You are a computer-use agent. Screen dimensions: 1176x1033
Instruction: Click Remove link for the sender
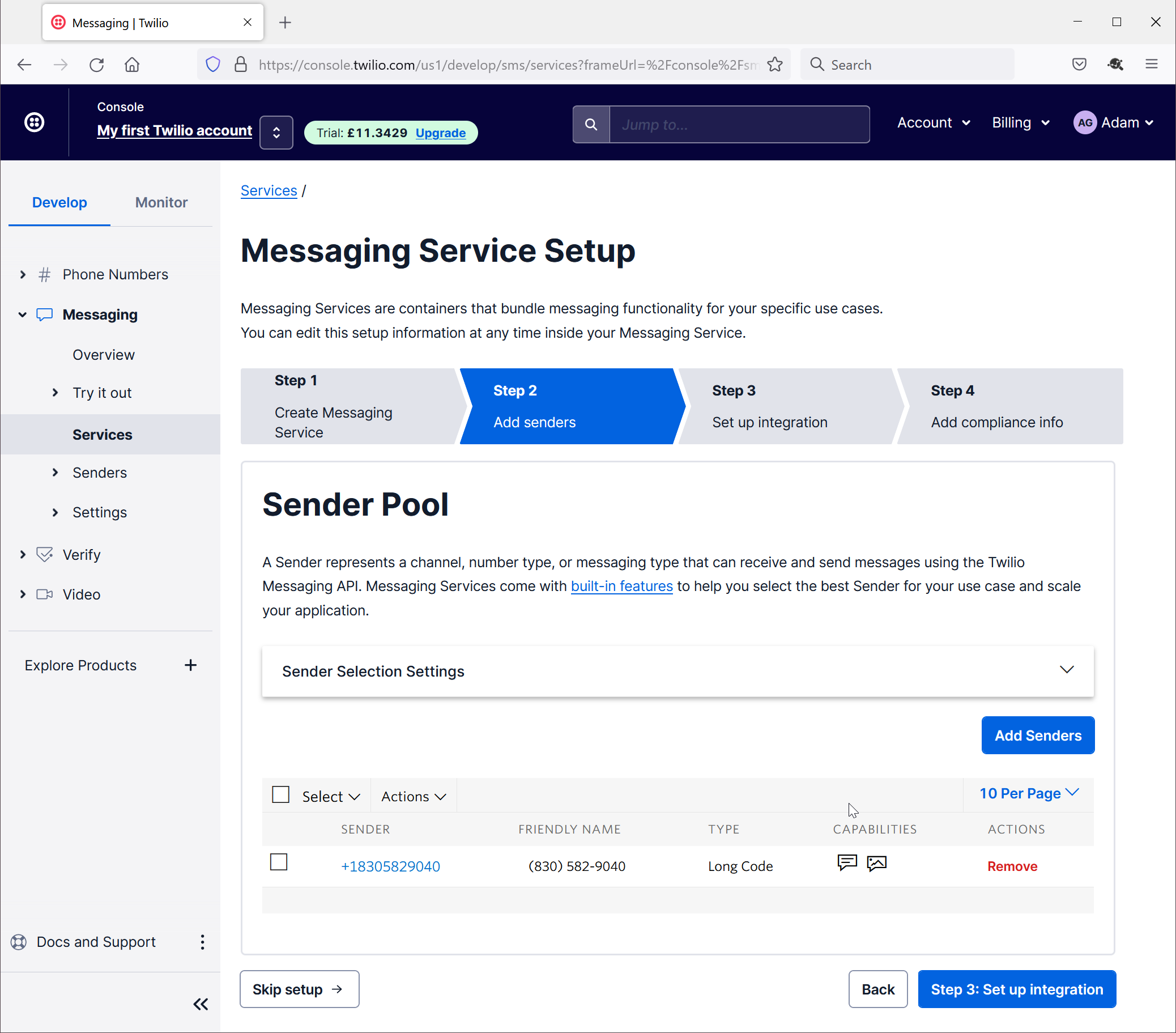pos(1012,866)
